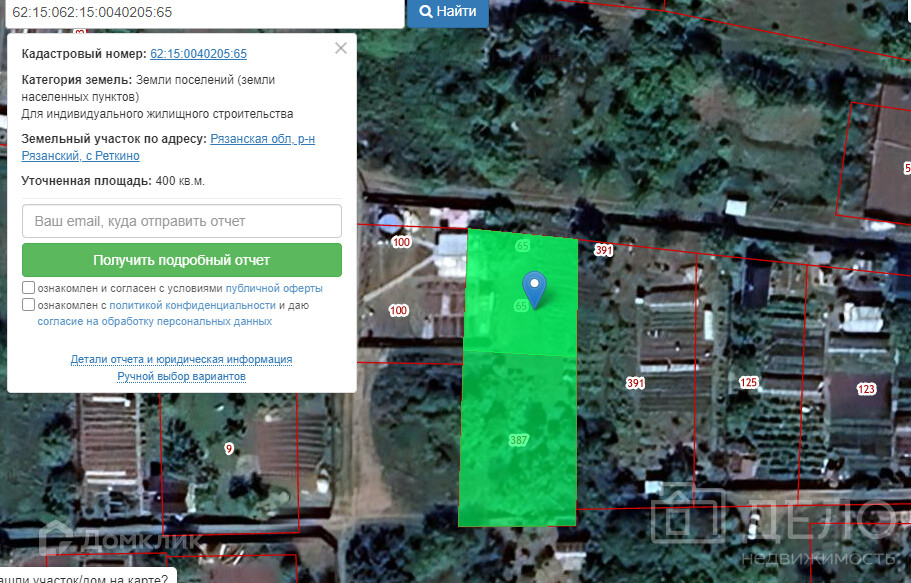Open address link Рязанская обл, р-н
The image size is (911, 583).
coord(263,139)
